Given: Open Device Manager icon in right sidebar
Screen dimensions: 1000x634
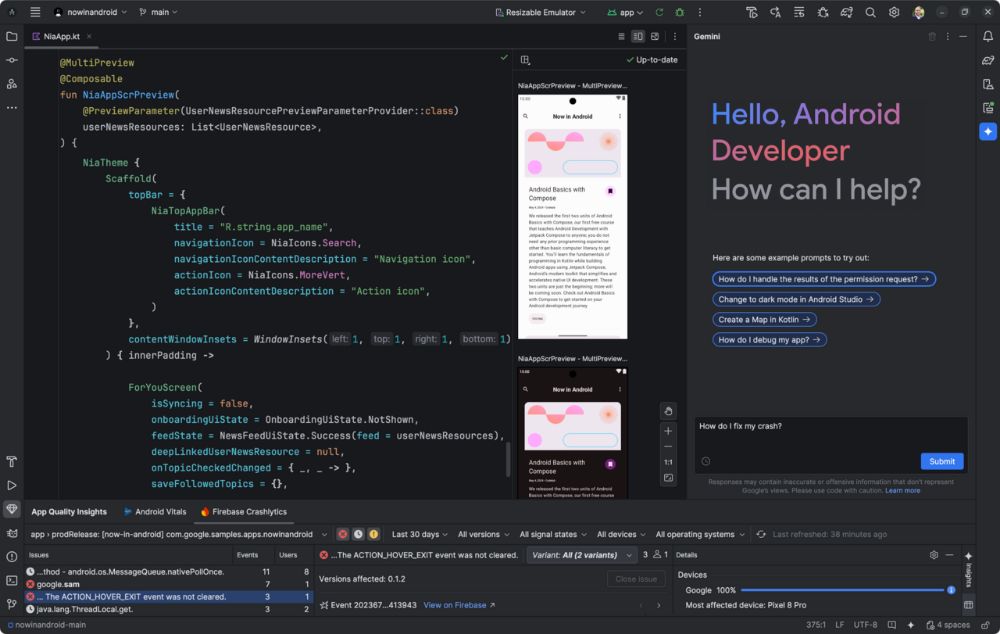Looking at the screenshot, I should click(988, 84).
